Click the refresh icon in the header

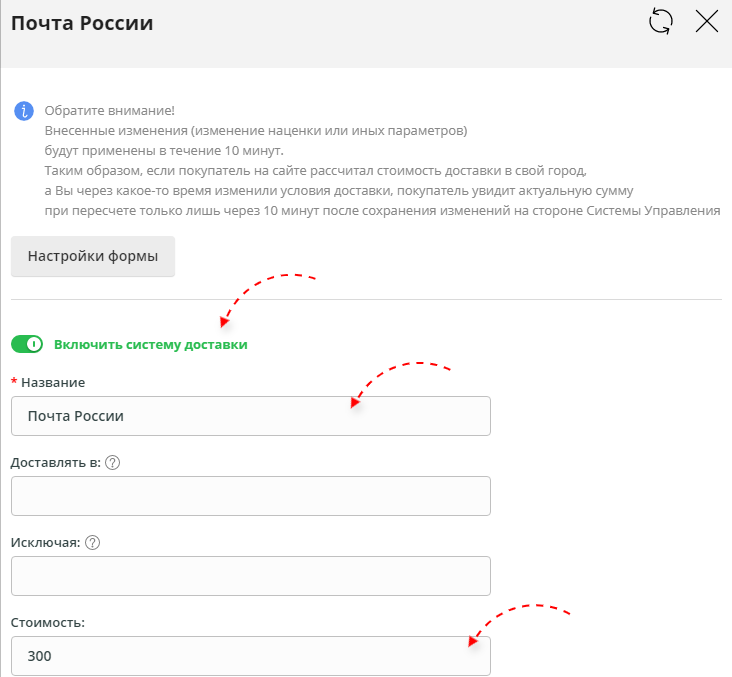pos(661,22)
